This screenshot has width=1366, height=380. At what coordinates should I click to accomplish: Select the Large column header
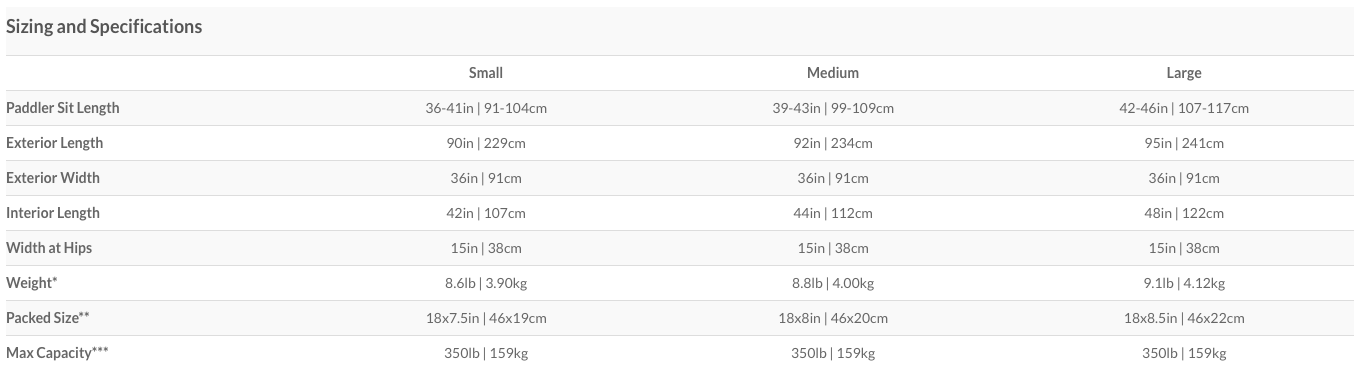coord(1184,73)
